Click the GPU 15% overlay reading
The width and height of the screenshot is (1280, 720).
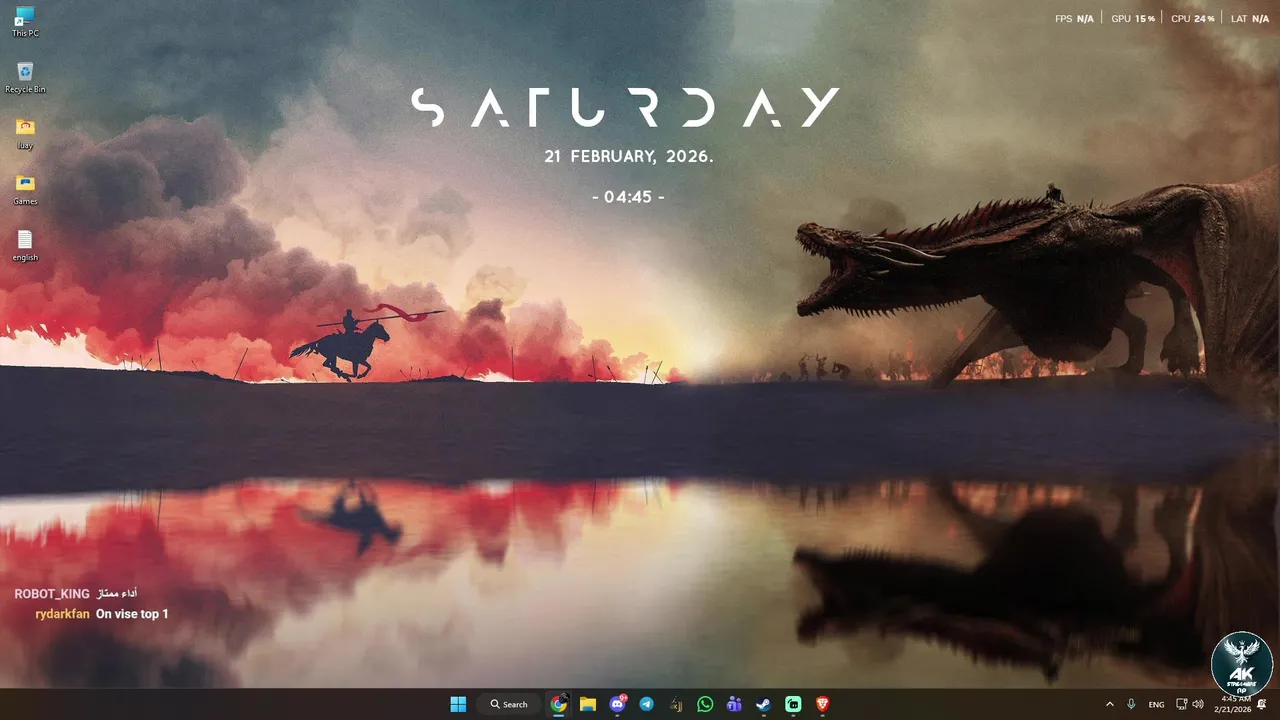click(x=1133, y=19)
